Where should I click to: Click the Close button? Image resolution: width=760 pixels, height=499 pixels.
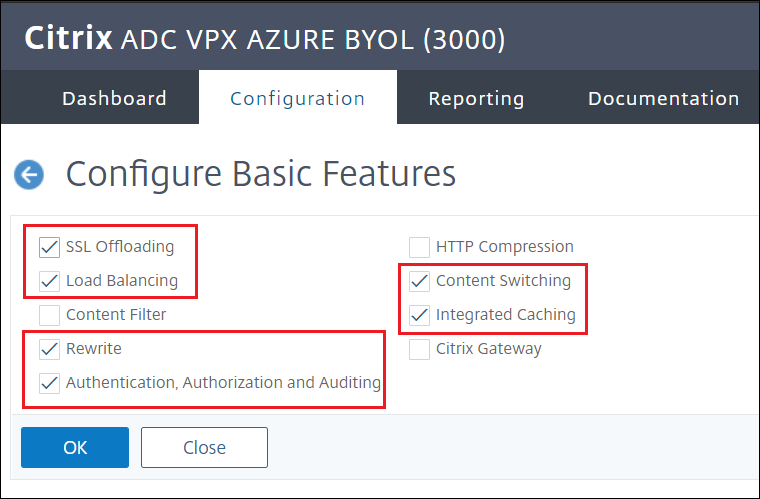click(204, 448)
